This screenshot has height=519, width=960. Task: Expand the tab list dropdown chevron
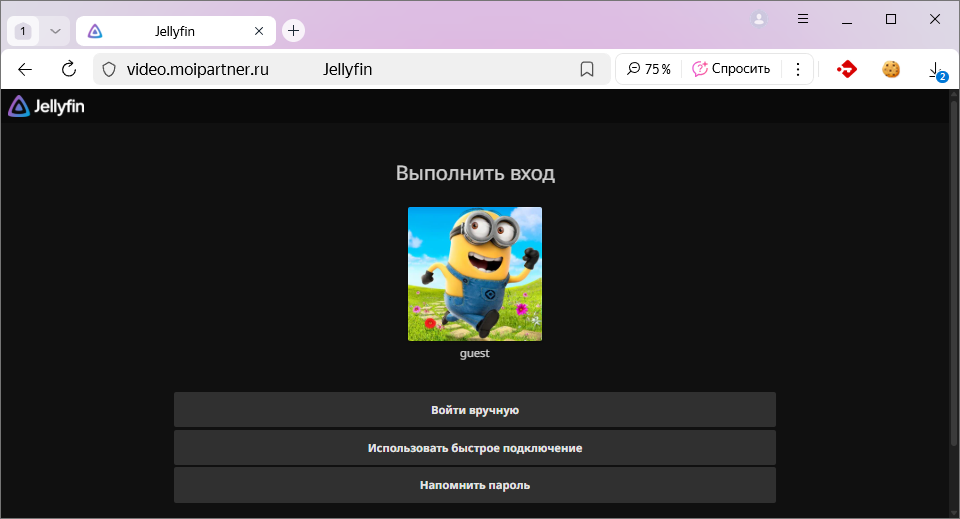click(55, 31)
